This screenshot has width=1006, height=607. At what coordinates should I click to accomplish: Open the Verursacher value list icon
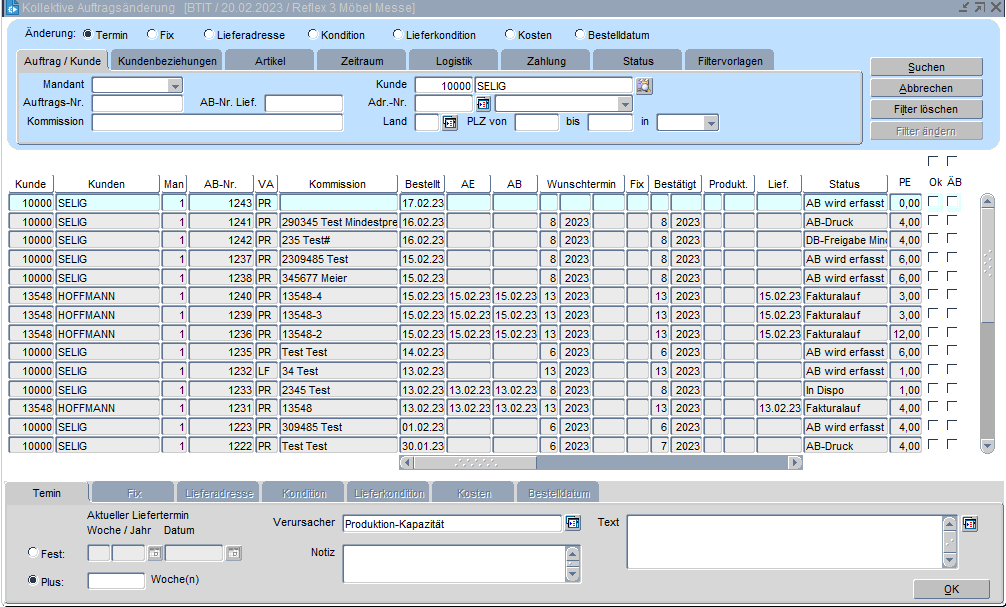click(x=573, y=523)
